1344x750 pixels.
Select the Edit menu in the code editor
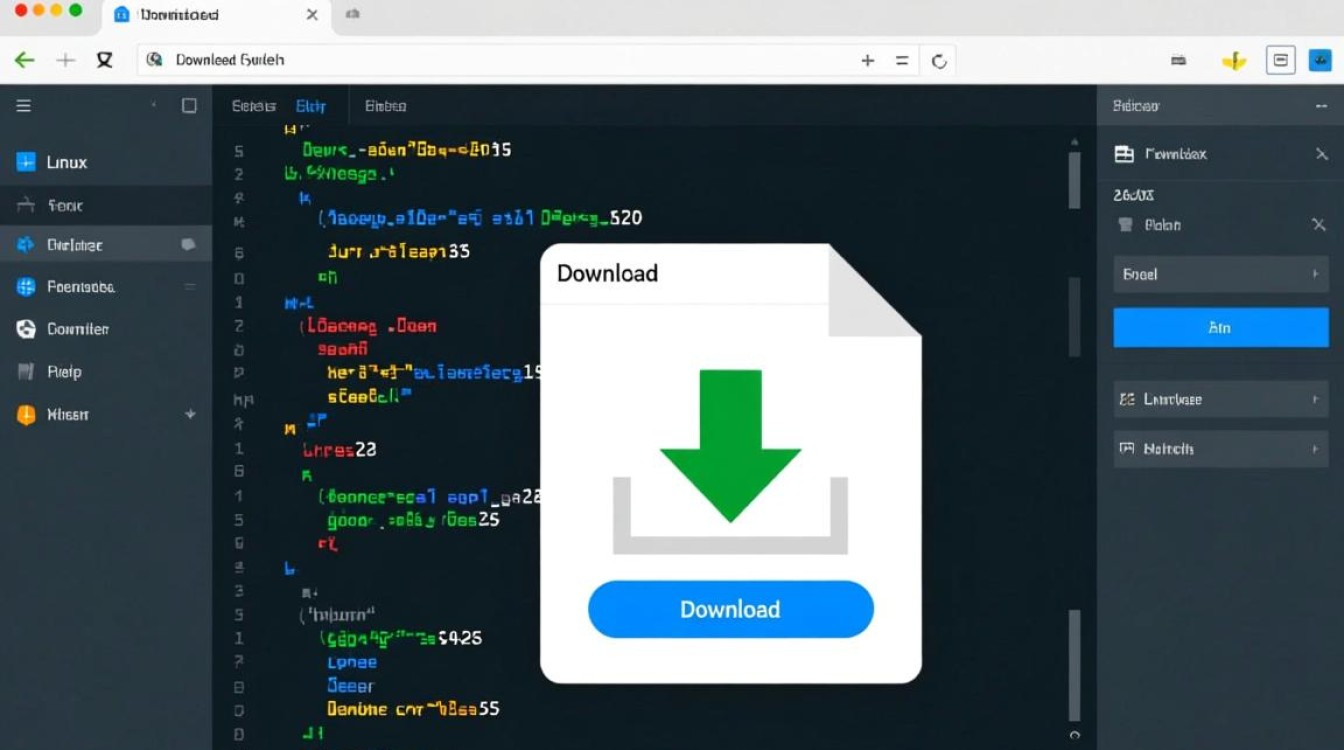[x=311, y=106]
